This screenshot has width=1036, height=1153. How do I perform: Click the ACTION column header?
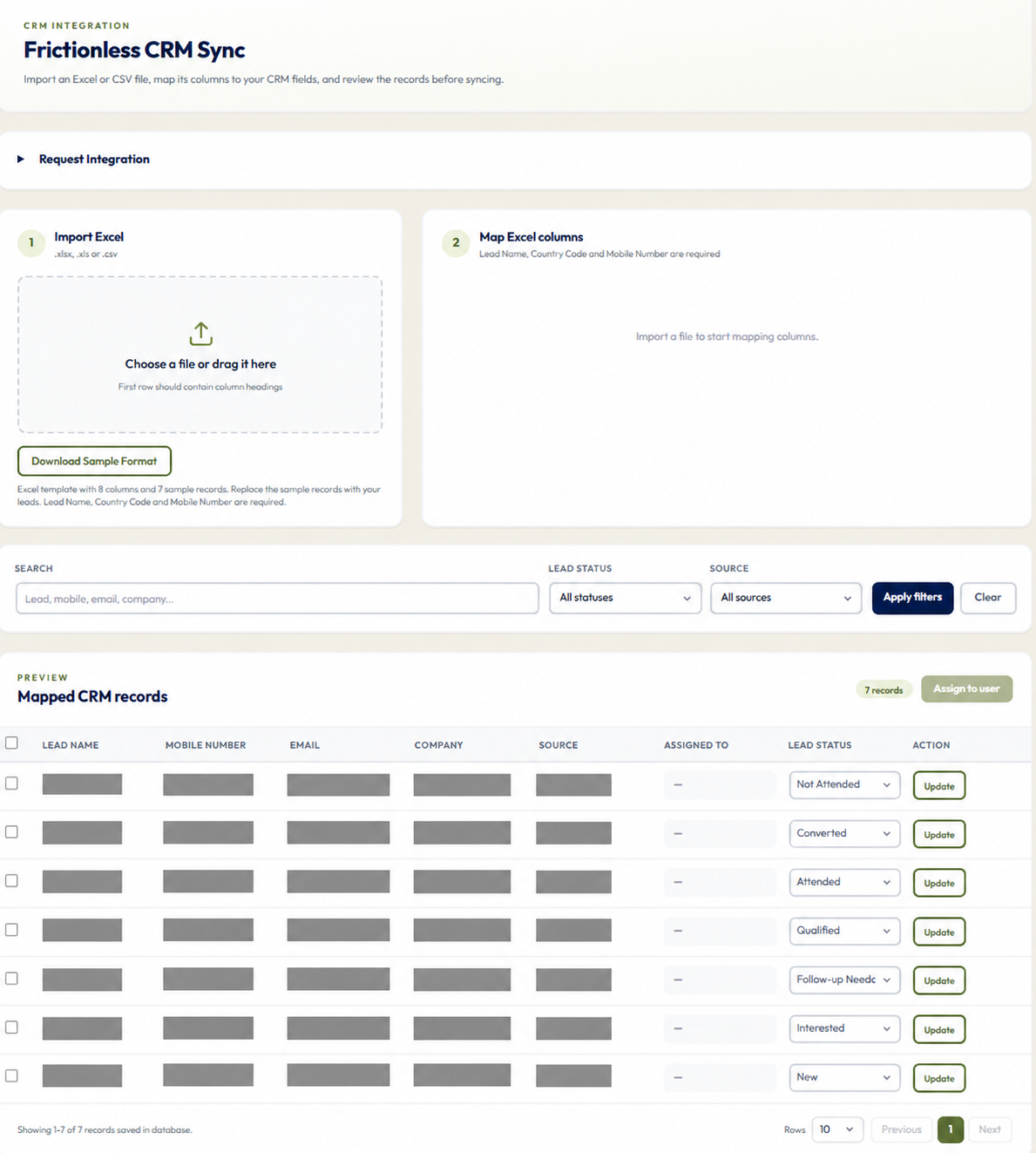[x=931, y=745]
